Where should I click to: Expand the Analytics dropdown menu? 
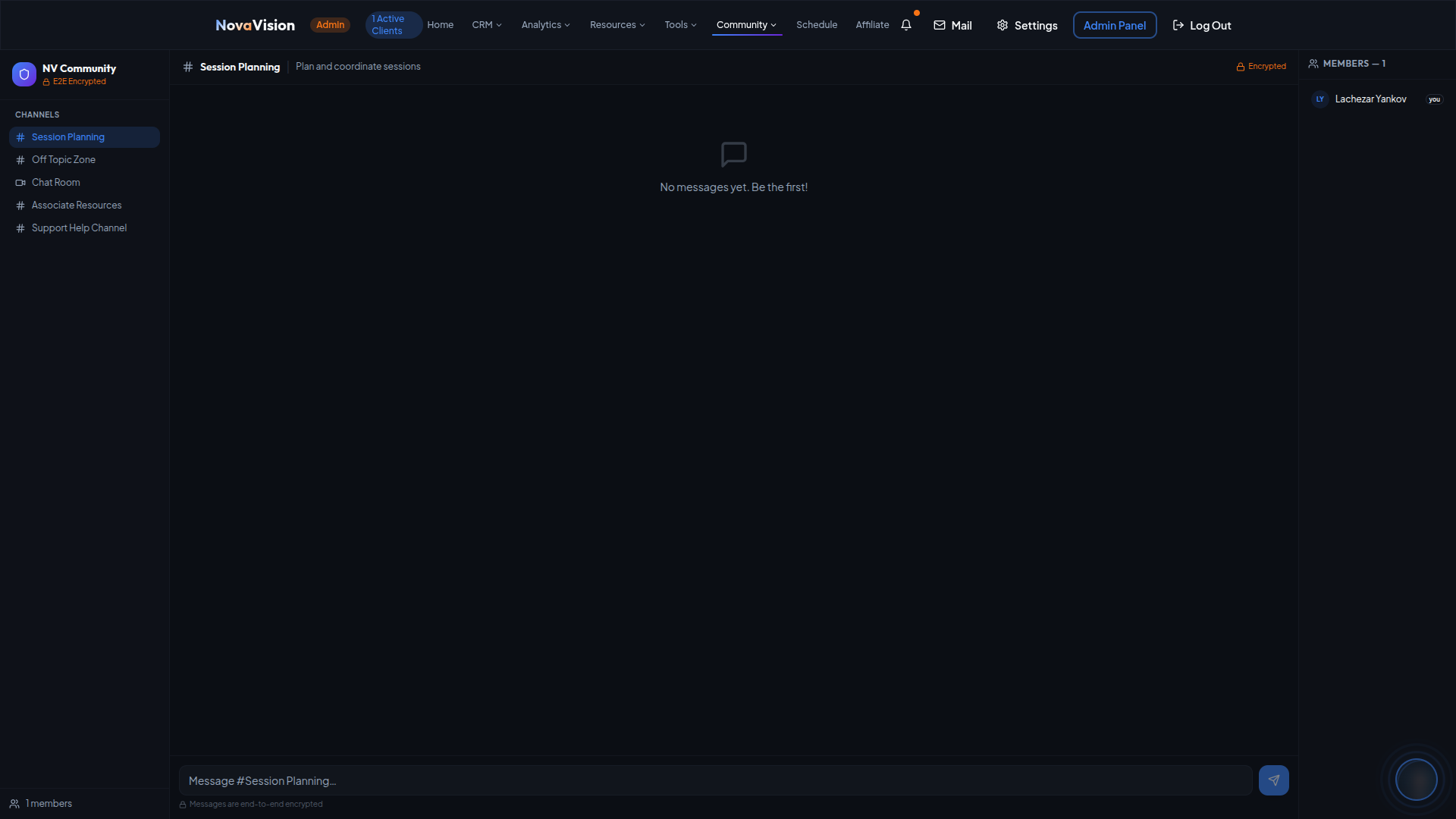(x=545, y=25)
